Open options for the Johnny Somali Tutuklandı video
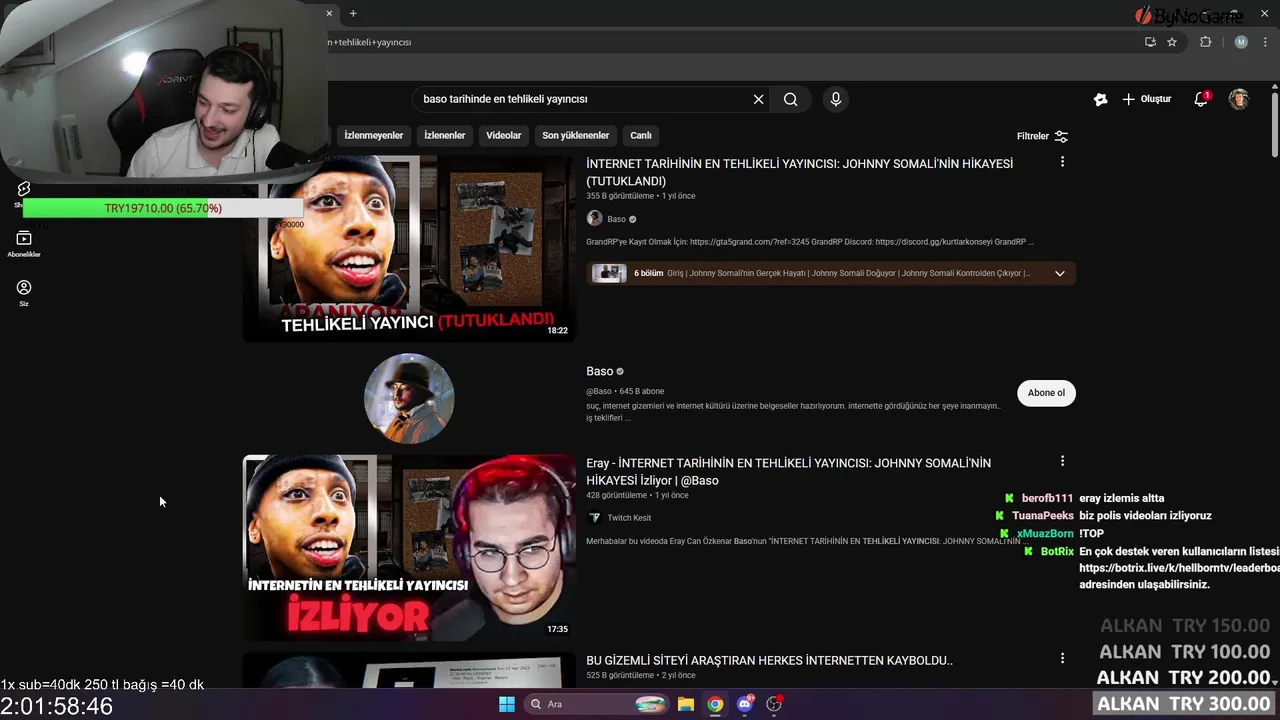Viewport: 1280px width, 720px height. [x=1062, y=162]
